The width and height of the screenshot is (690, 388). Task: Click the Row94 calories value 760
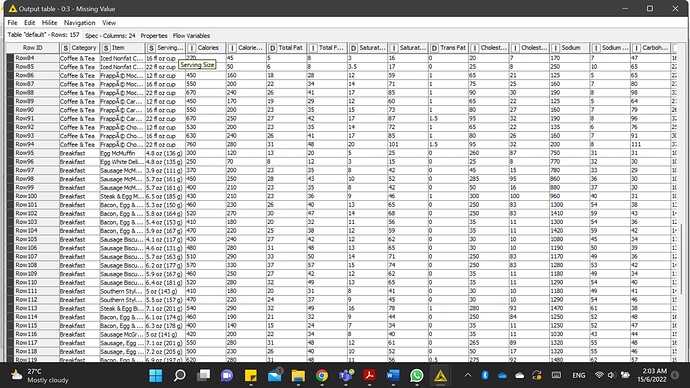pos(206,144)
